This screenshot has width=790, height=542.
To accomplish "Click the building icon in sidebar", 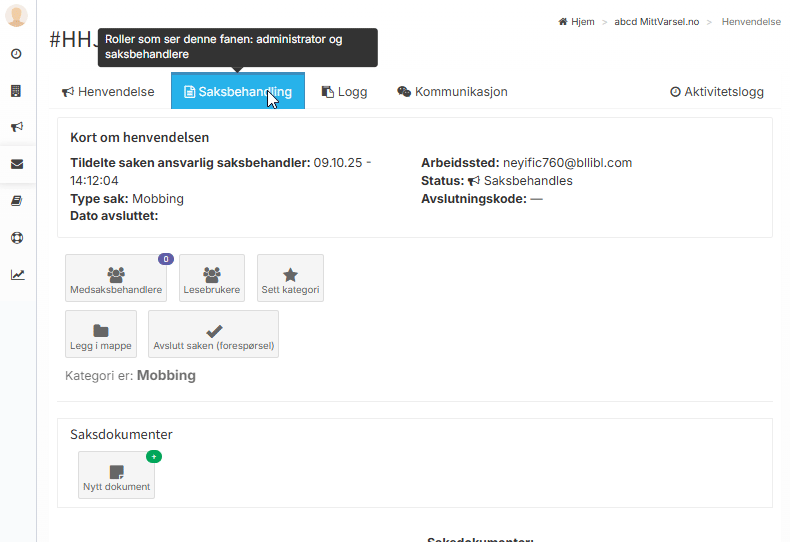I will 17,91.
